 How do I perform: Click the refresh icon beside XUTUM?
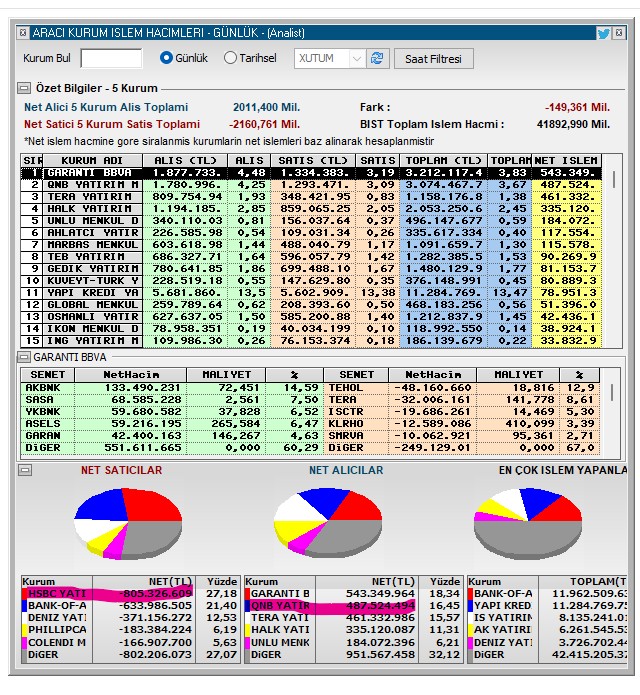point(377,59)
